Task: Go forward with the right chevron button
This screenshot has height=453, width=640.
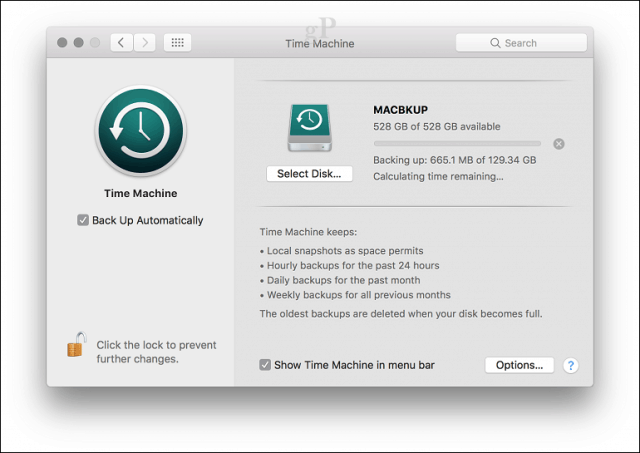Action: pyautogui.click(x=144, y=42)
